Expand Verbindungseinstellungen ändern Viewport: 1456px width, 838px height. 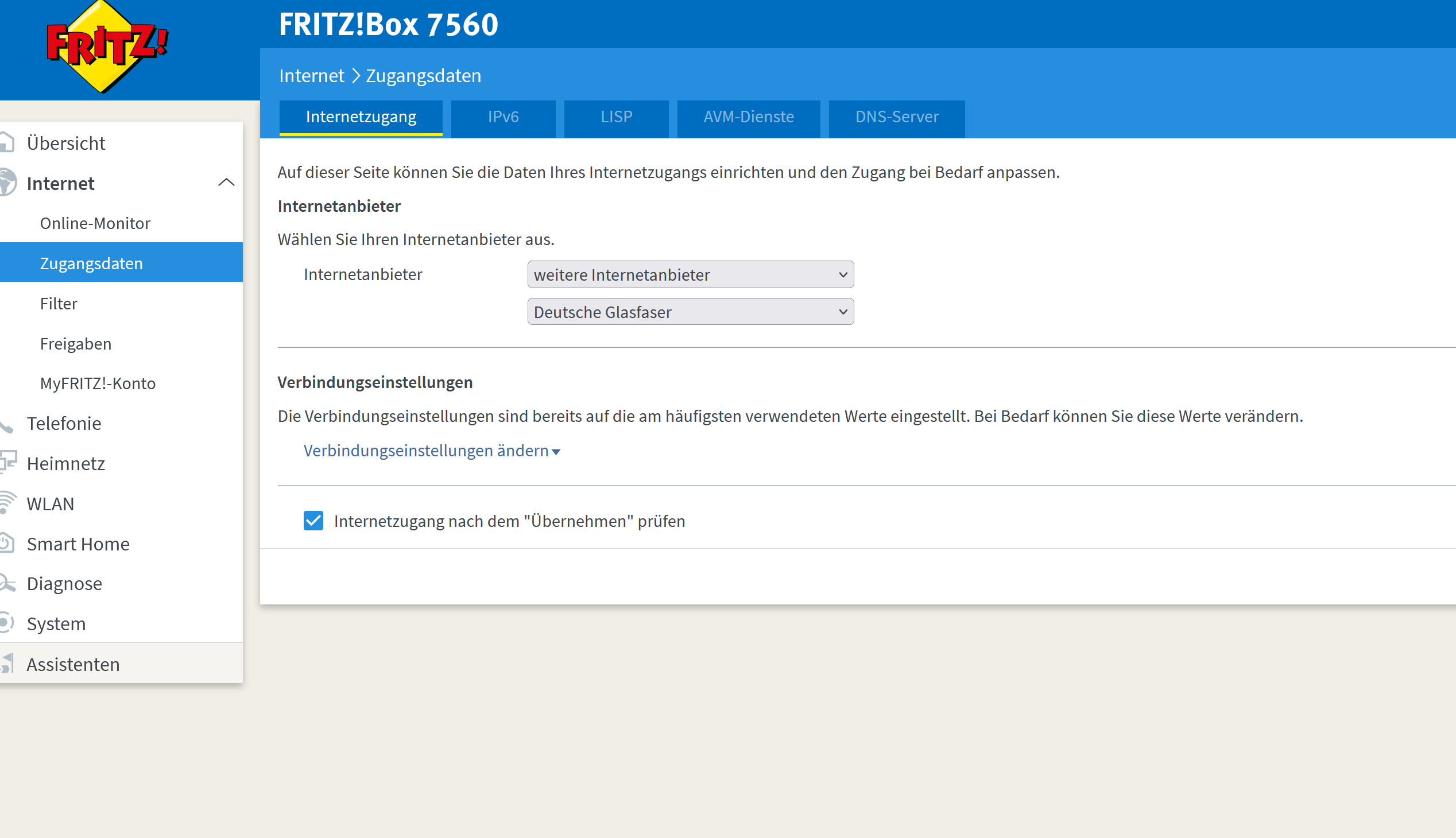tap(432, 451)
